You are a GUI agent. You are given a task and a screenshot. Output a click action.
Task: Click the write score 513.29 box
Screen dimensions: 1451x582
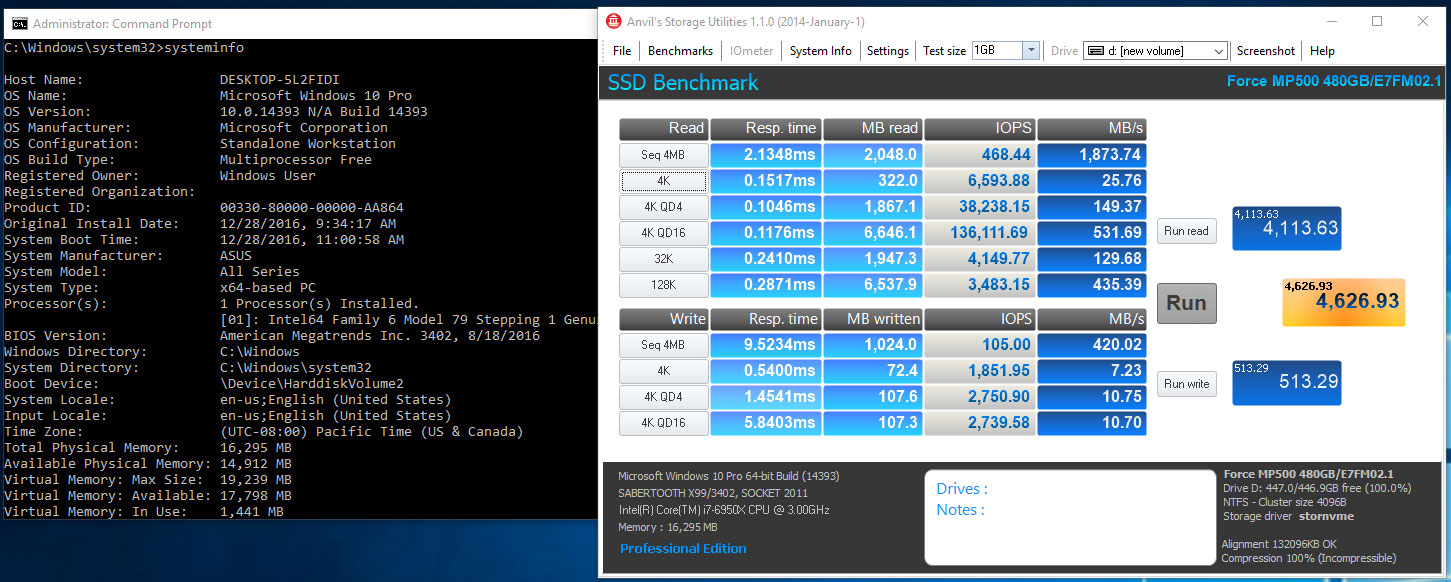point(1286,383)
